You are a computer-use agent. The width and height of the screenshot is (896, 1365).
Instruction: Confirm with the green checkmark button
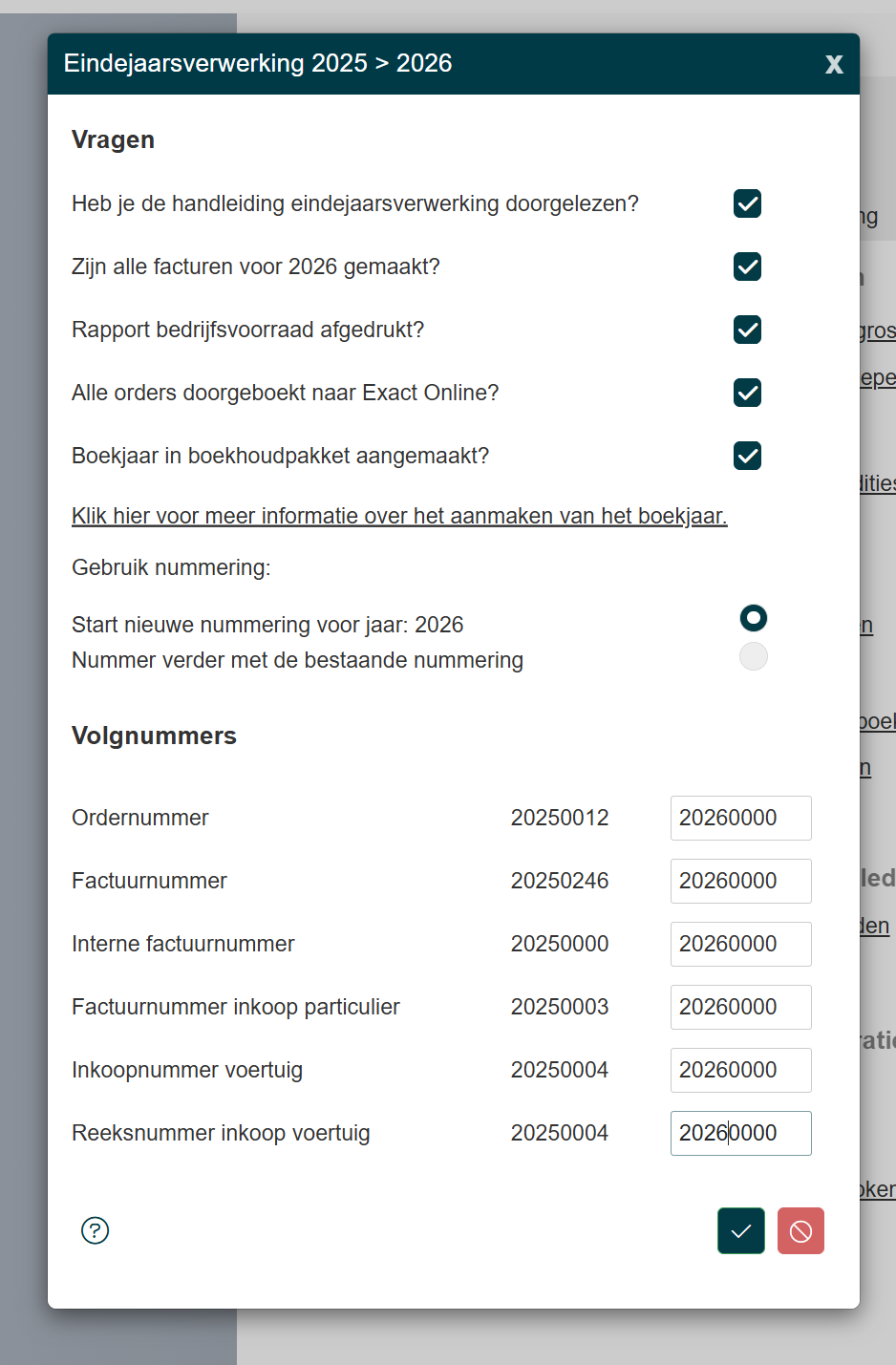coord(741,1231)
